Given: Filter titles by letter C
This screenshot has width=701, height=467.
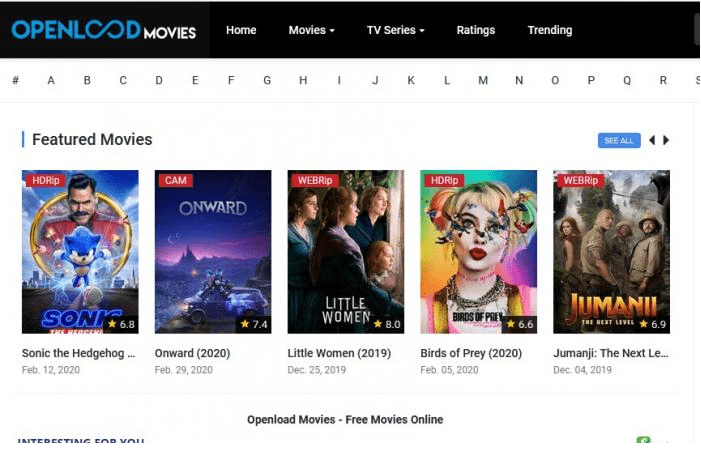Looking at the screenshot, I should (123, 80).
